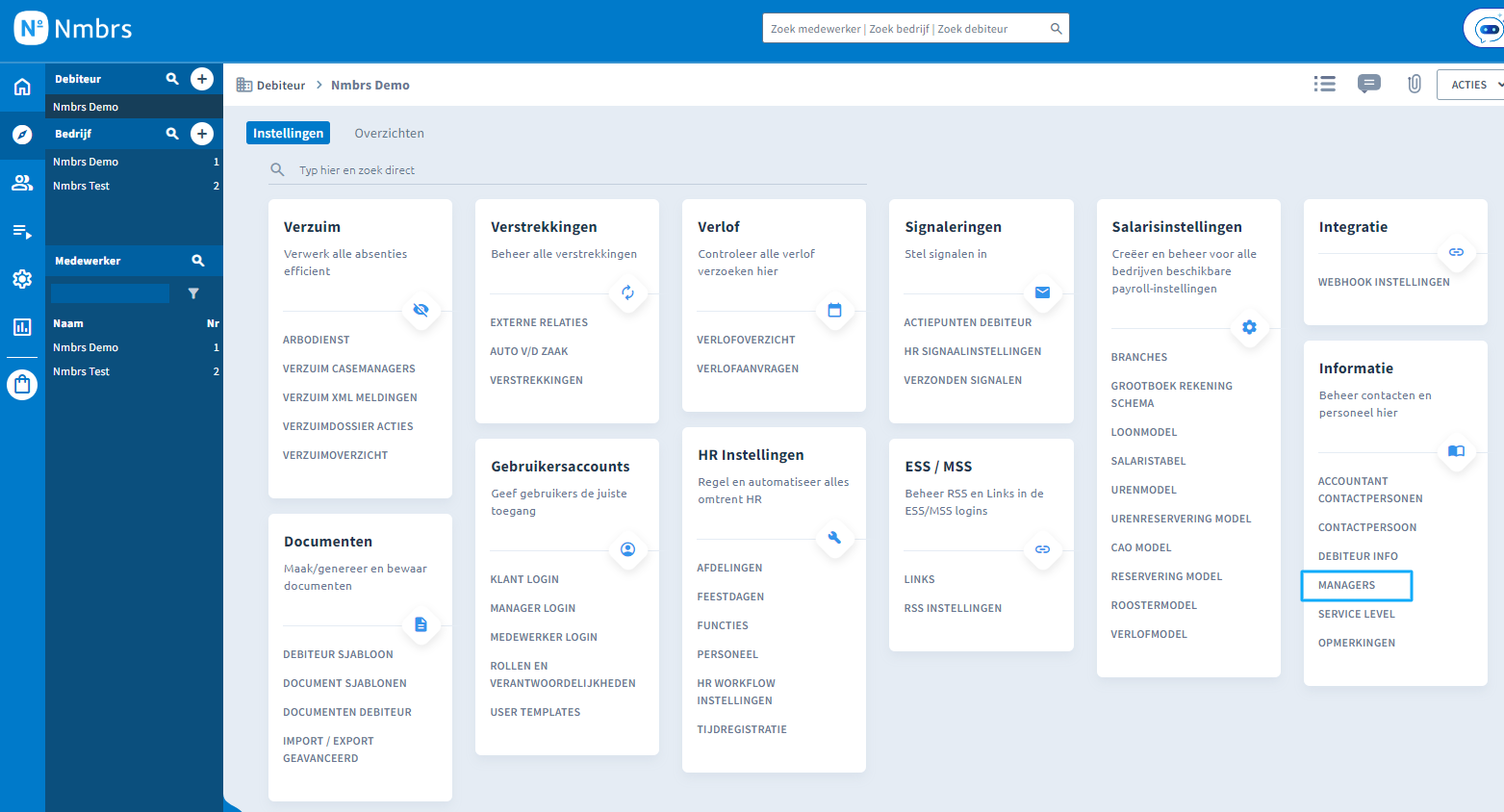Image resolution: width=1504 pixels, height=812 pixels.
Task: Open HR SIGNAALINSTELLINGEN
Action: tap(973, 351)
